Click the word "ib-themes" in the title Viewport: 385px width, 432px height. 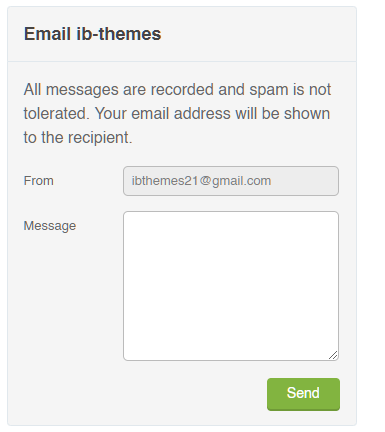pyautogui.click(x=119, y=34)
